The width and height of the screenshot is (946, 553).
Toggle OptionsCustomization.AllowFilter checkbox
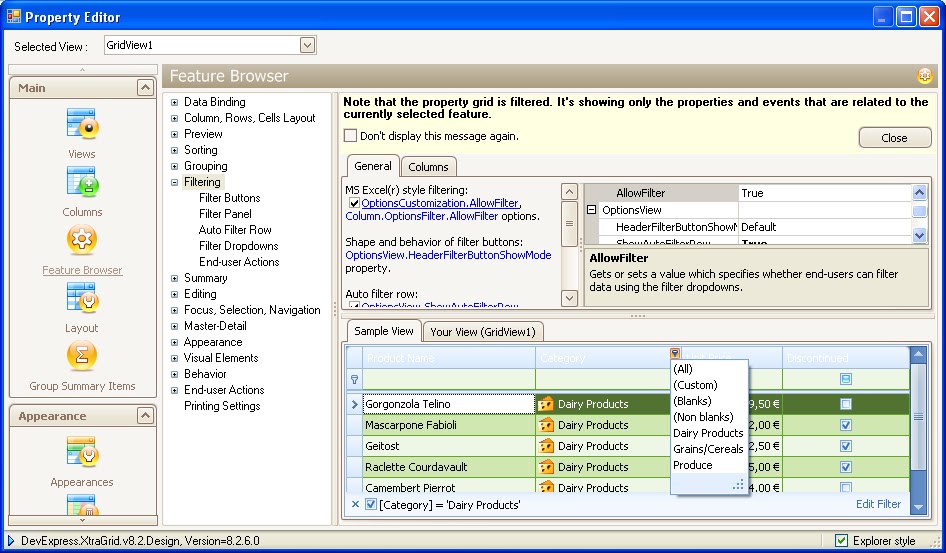tap(354, 203)
